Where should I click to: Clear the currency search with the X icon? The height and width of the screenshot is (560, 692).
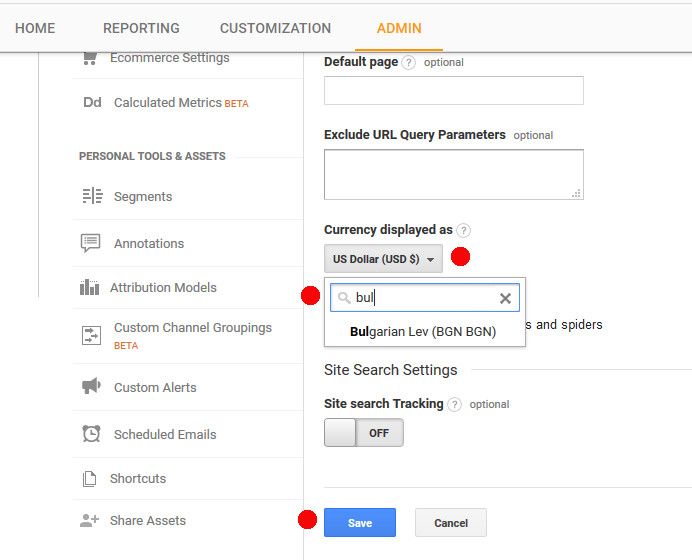pyautogui.click(x=505, y=298)
